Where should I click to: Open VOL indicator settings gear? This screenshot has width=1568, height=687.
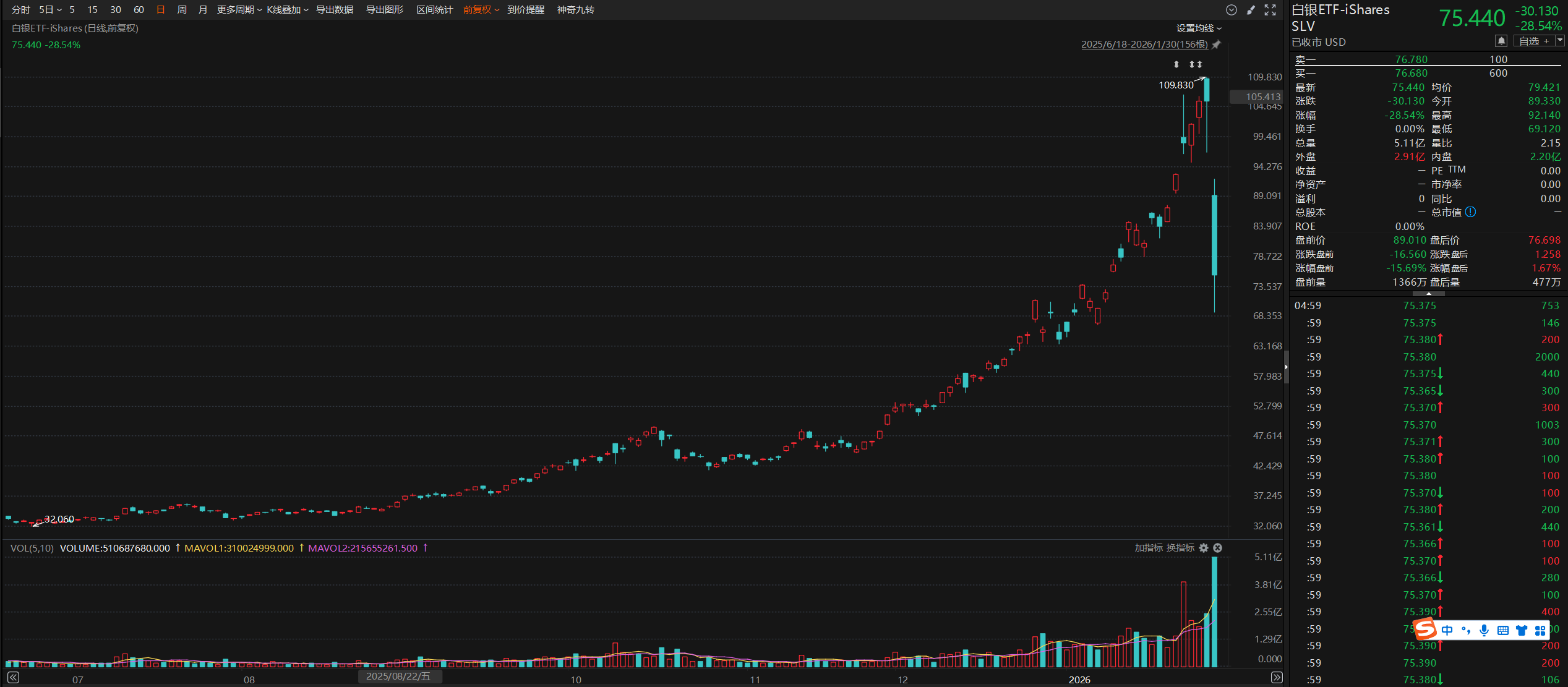(x=1203, y=548)
